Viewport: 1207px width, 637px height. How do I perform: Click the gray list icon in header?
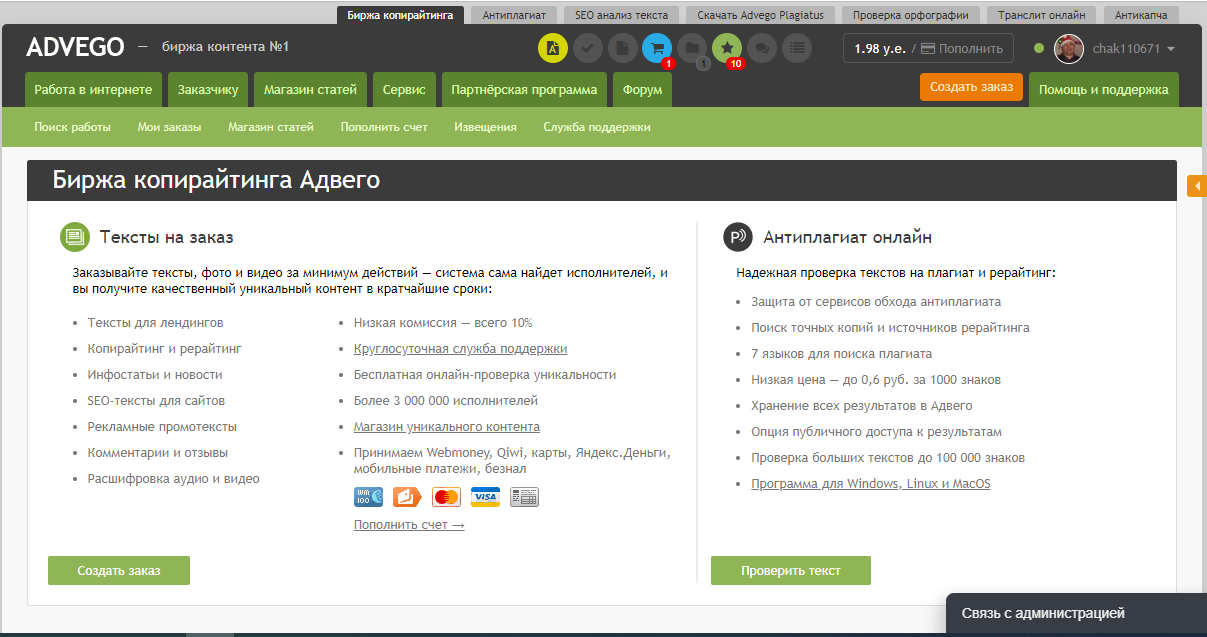(x=797, y=48)
